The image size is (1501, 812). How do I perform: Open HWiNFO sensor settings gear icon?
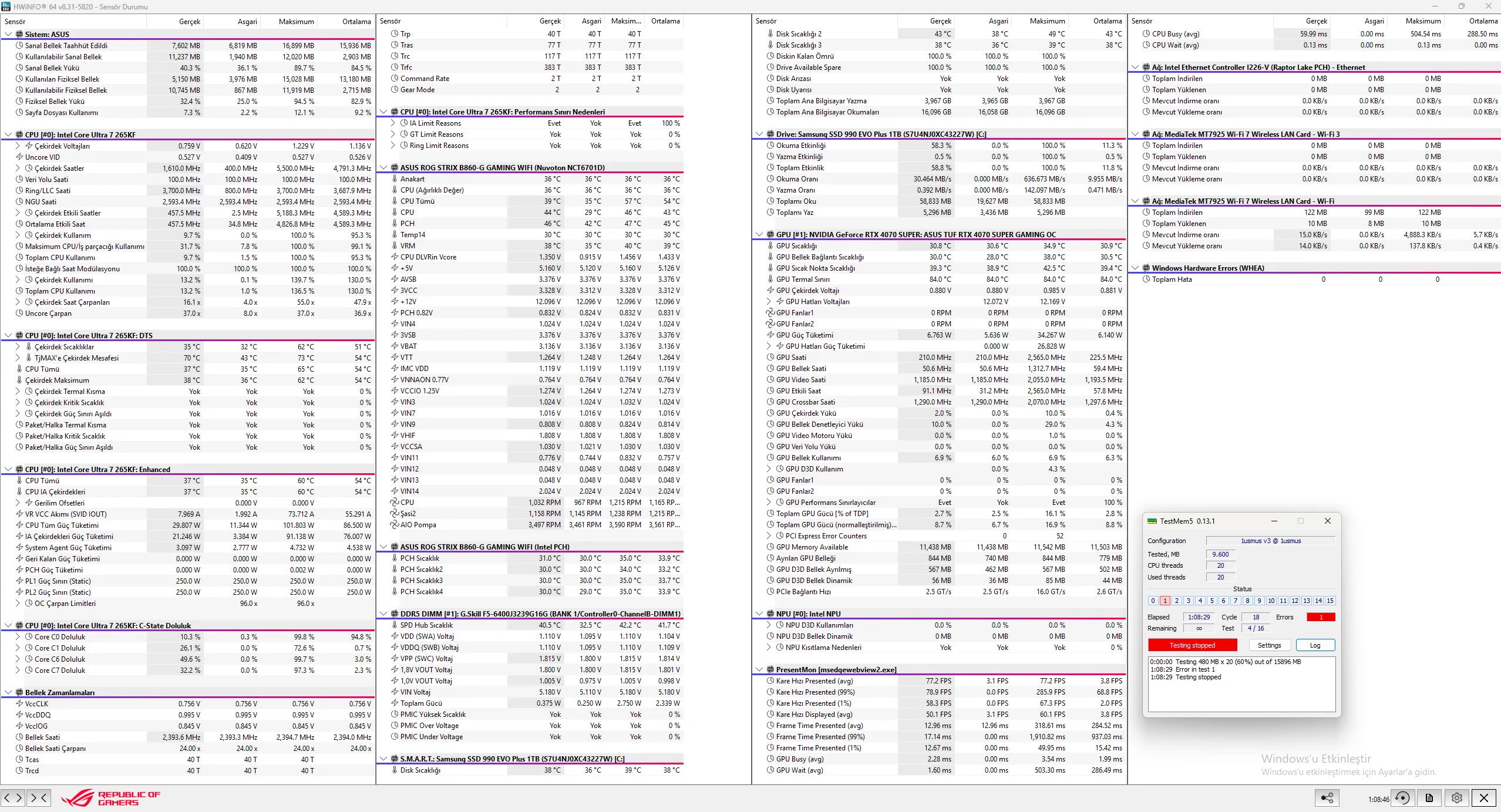point(1457,797)
